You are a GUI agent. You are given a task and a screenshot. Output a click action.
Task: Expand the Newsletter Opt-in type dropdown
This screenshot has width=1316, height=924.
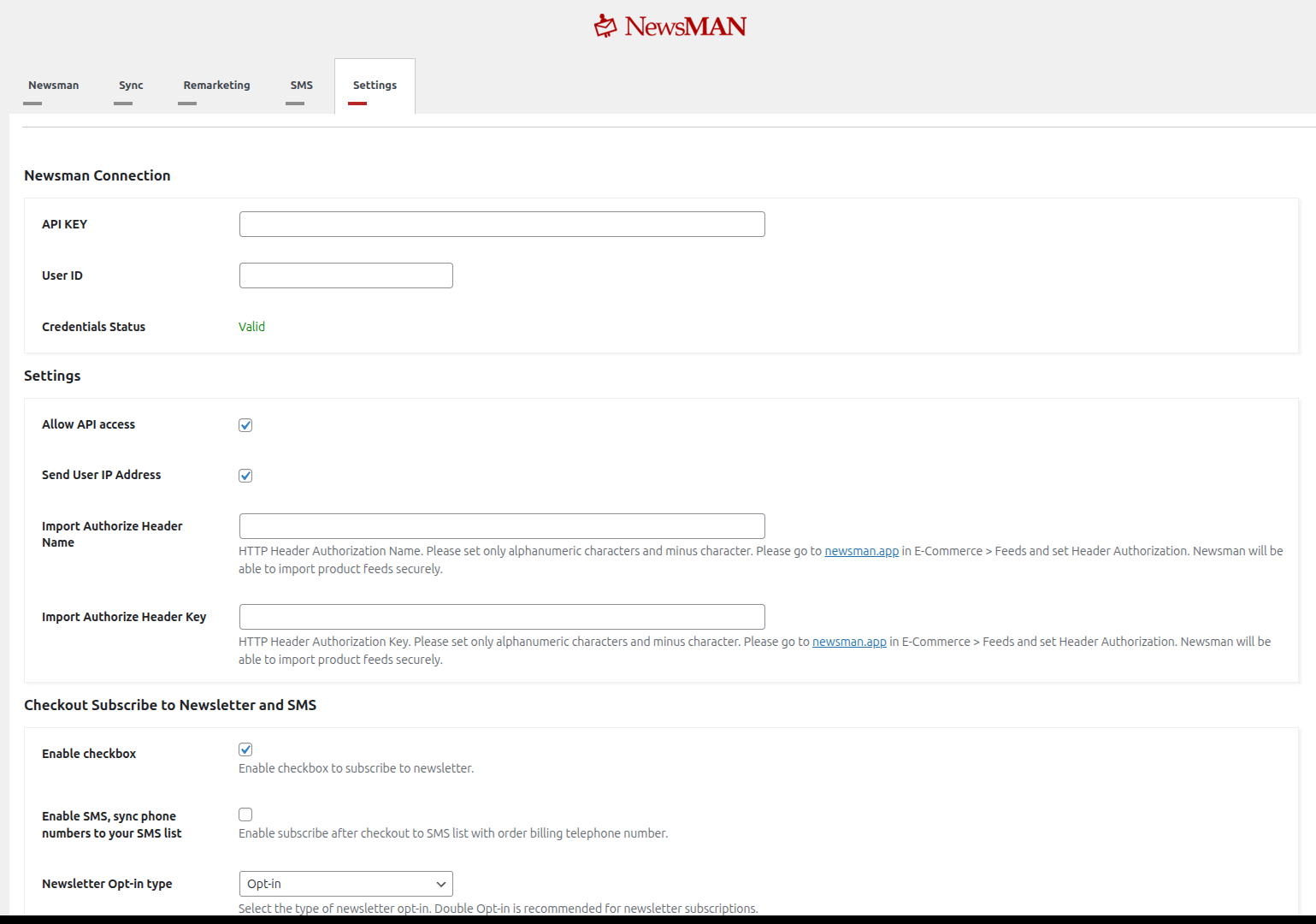(x=345, y=884)
